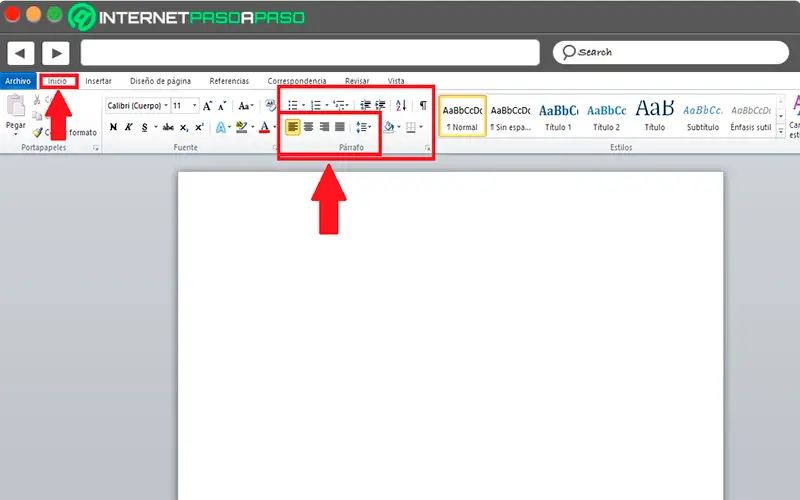Open the highlight color dropdown arrow
800x500 pixels.
pos(253,127)
